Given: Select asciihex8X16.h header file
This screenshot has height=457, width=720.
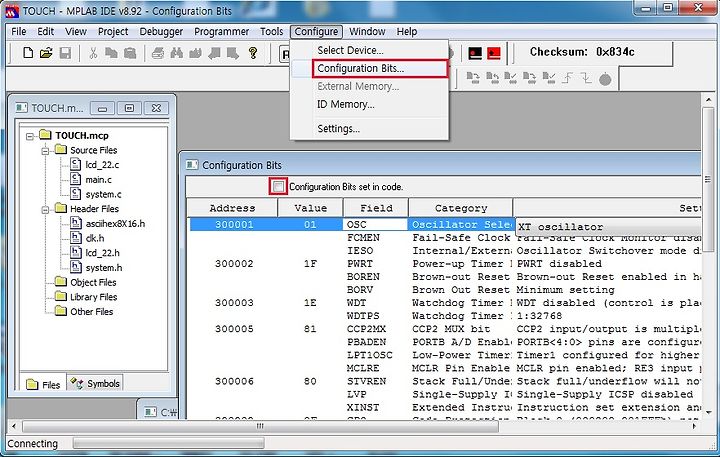Looking at the screenshot, I should (x=115, y=224).
